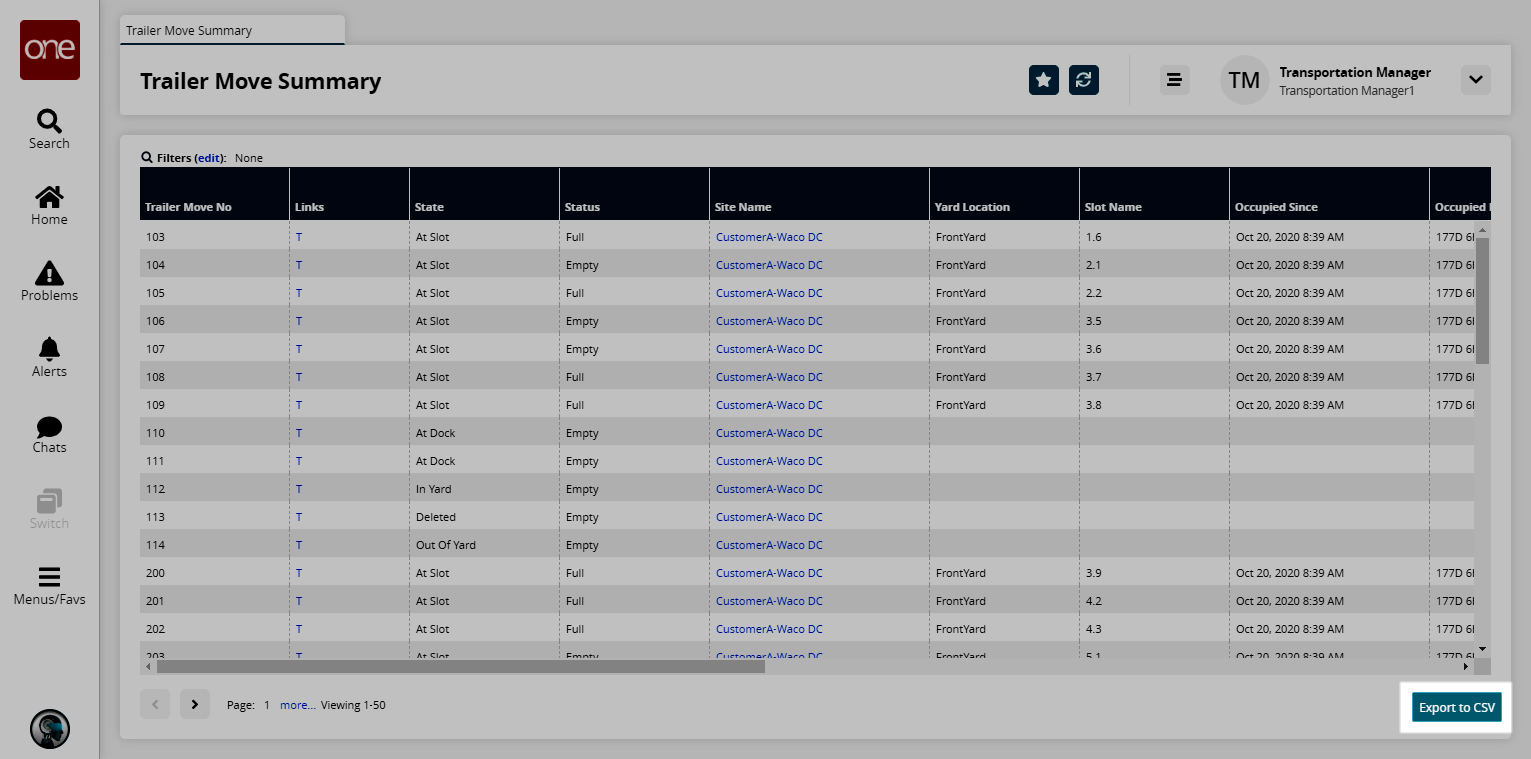
Task: Open the T link for trailer move 103
Action: 299,237
